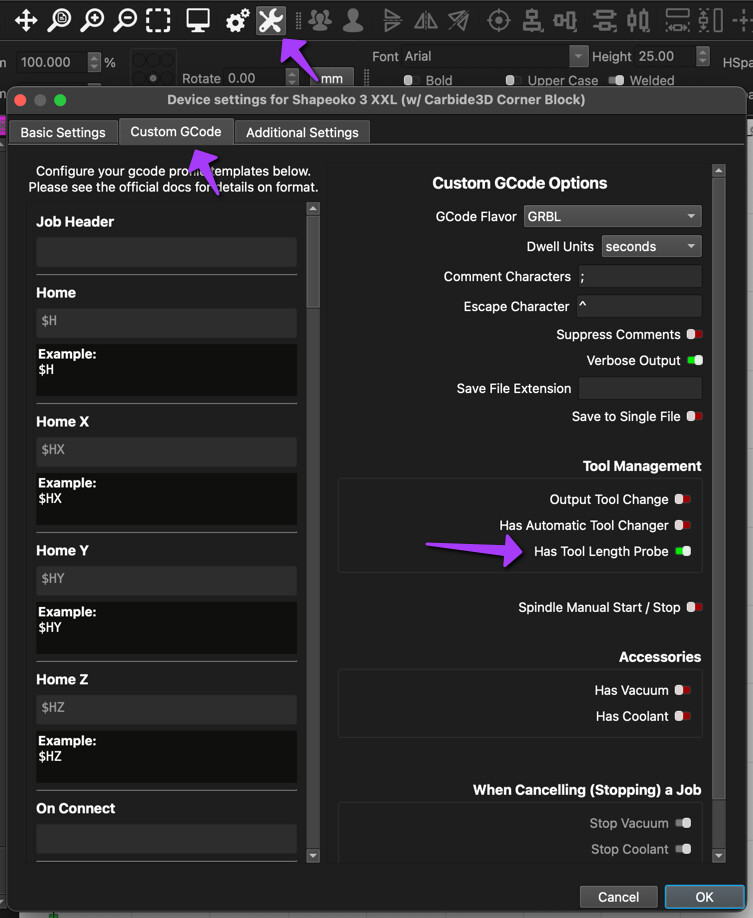The height and width of the screenshot is (918, 753).
Task: Disable the Verbose Output toggle
Action: (x=694, y=361)
